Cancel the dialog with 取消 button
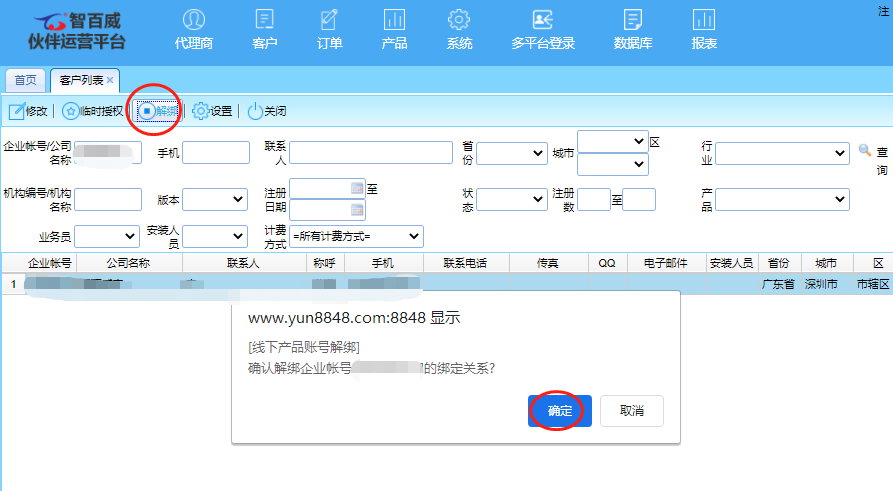 tap(631, 411)
